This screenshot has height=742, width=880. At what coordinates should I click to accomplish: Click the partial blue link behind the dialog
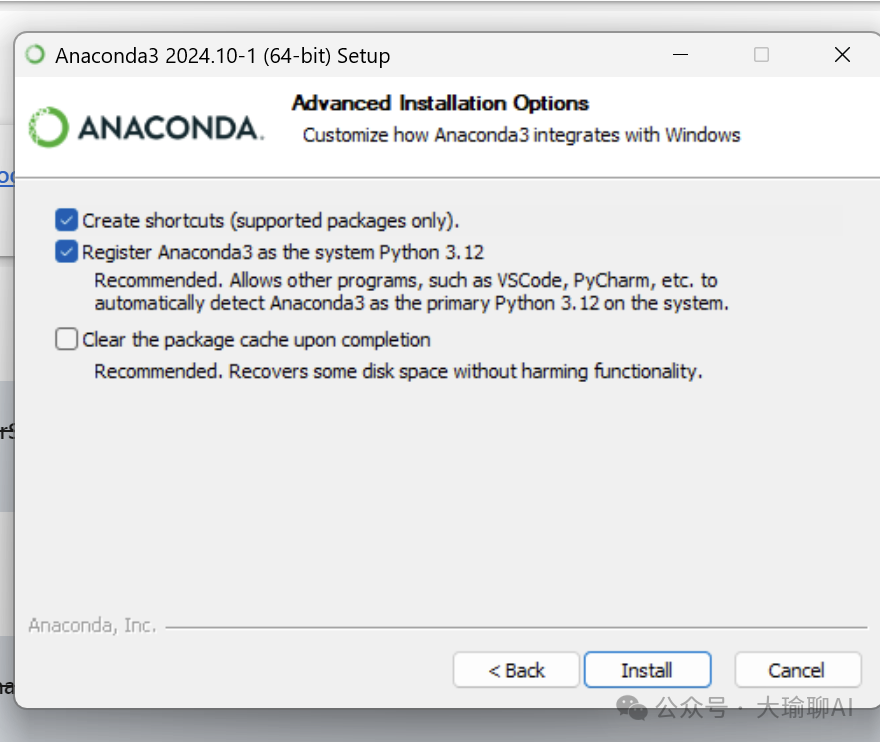[x=6, y=177]
